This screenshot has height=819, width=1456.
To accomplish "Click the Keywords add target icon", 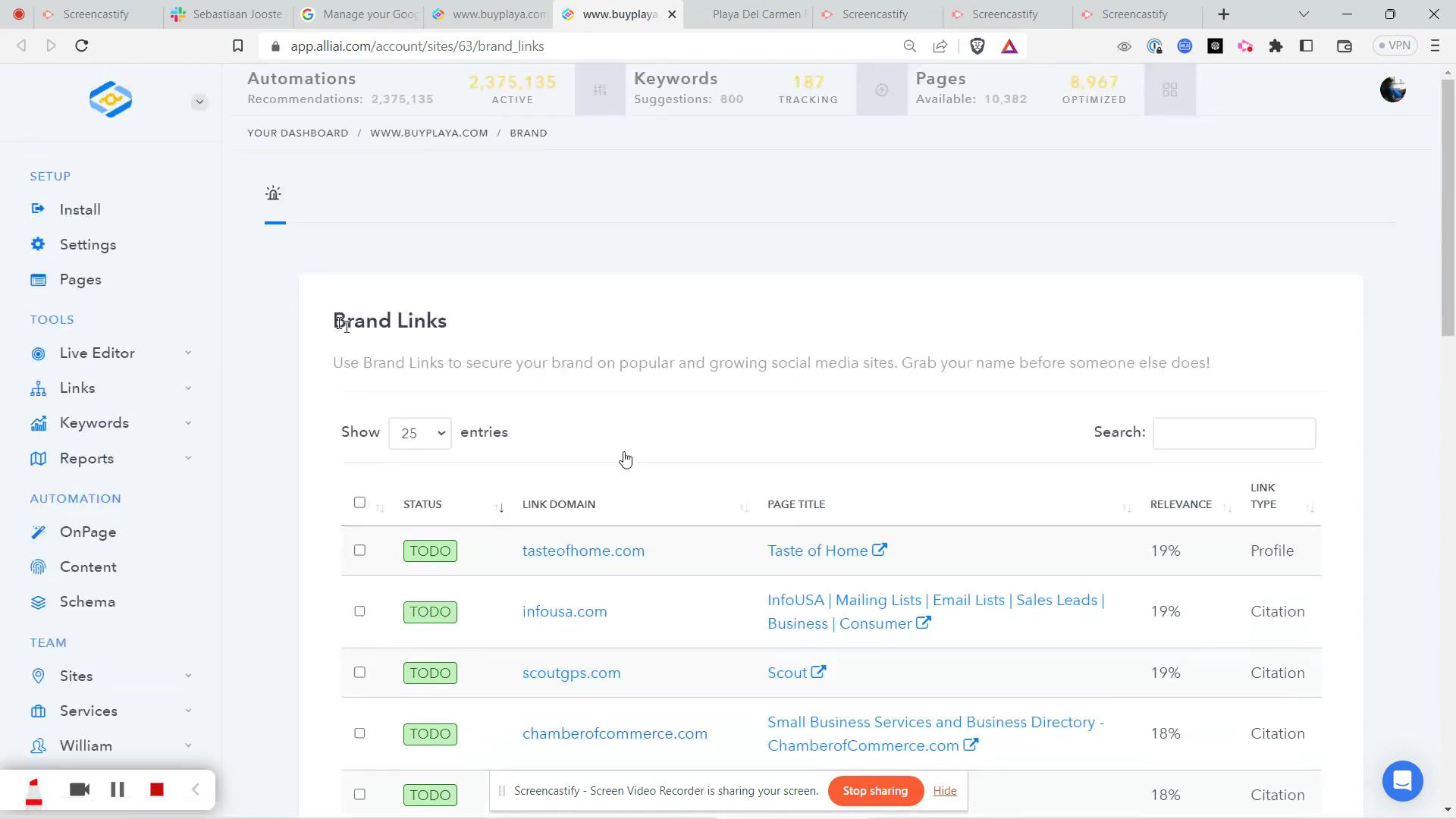I will click(881, 90).
